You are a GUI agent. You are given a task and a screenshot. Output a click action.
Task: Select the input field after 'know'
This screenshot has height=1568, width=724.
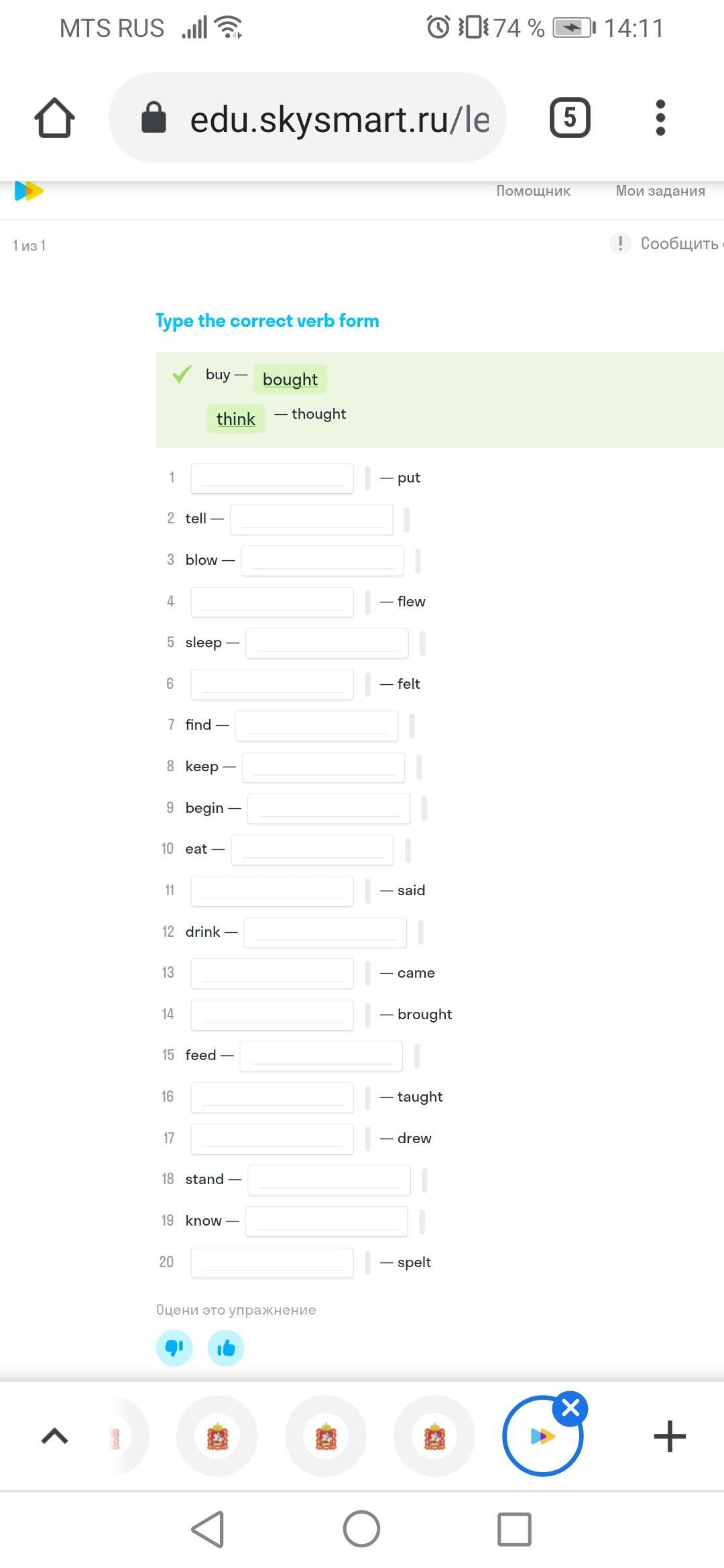[326, 1222]
